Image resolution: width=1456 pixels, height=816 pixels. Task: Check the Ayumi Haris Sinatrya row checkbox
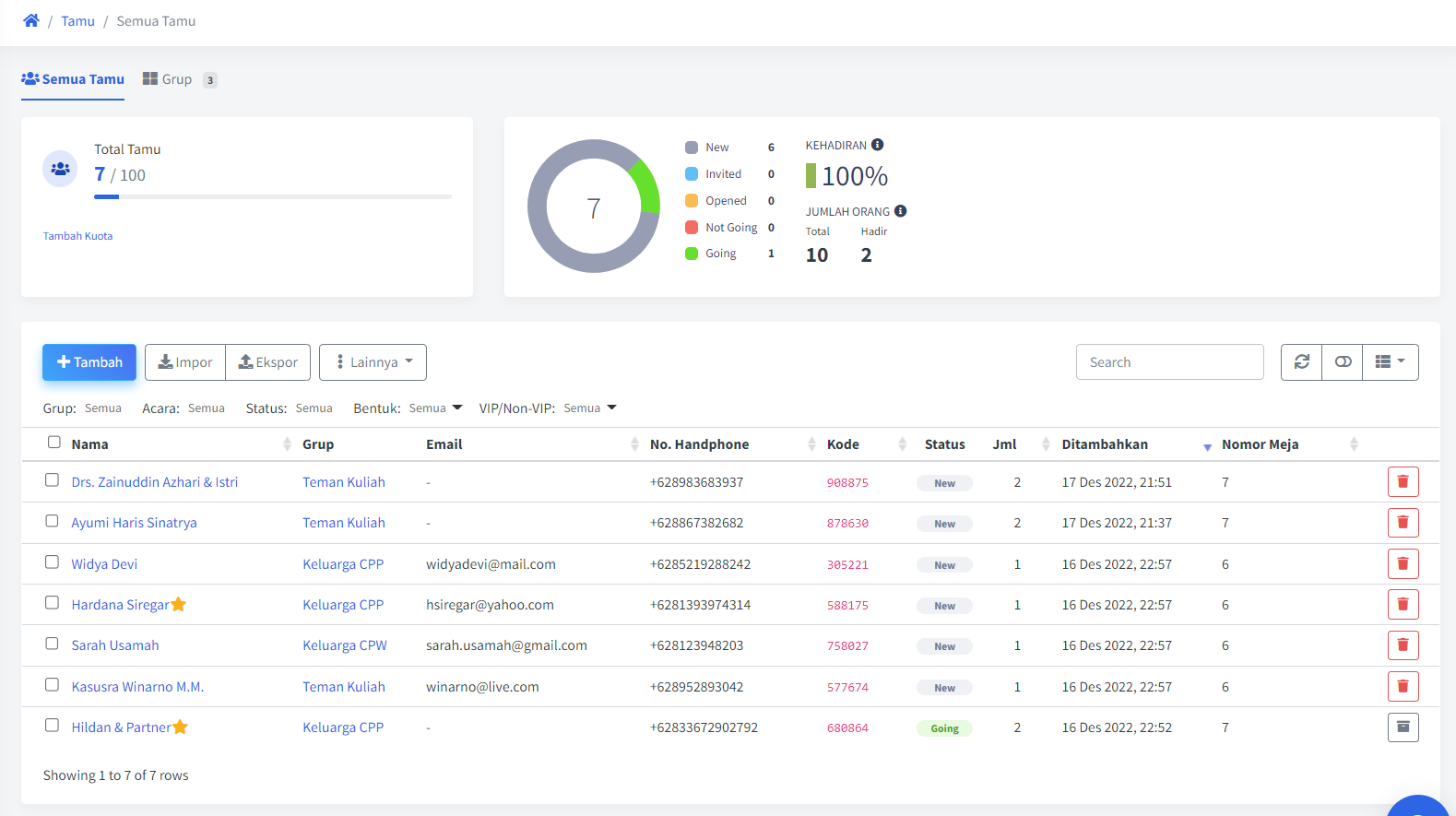click(x=53, y=521)
